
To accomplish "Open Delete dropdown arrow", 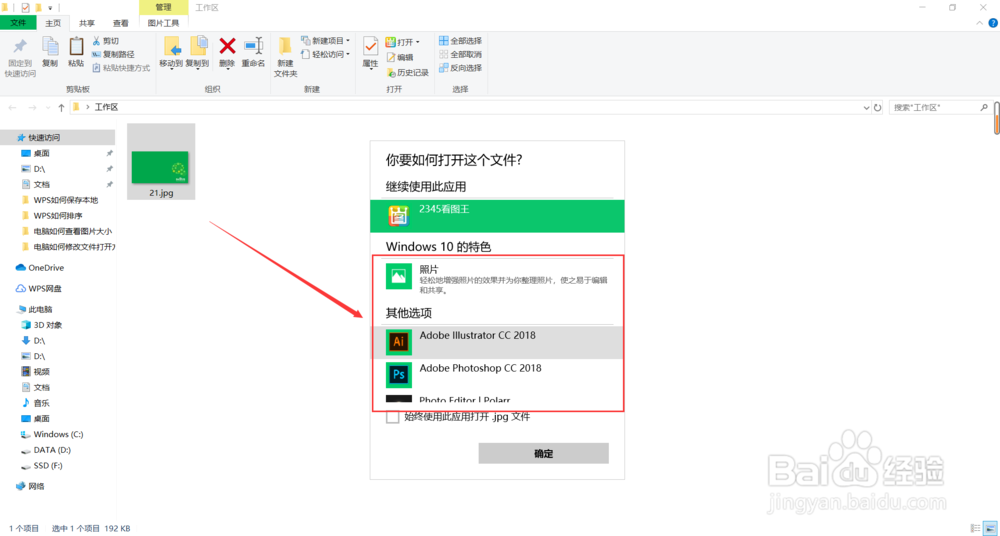I will coord(227,69).
